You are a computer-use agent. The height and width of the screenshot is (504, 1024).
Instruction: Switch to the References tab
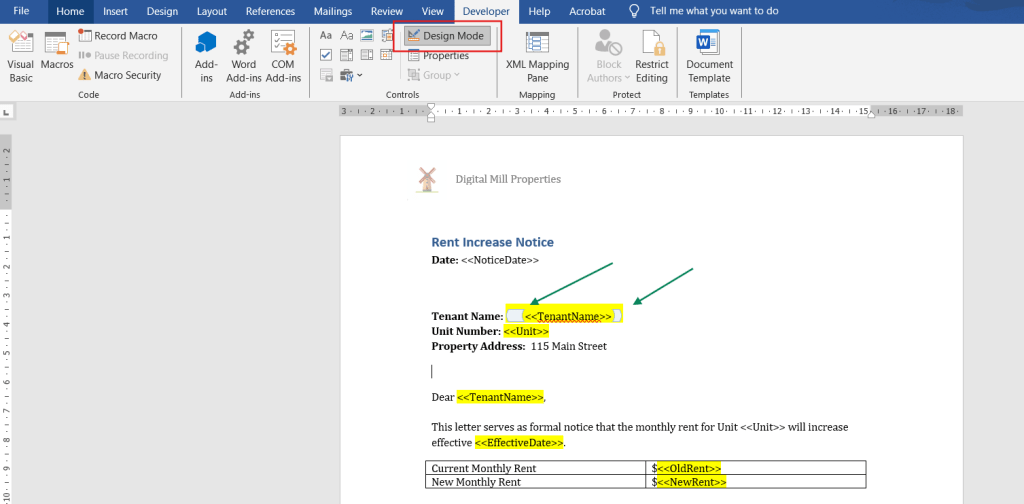(x=270, y=11)
